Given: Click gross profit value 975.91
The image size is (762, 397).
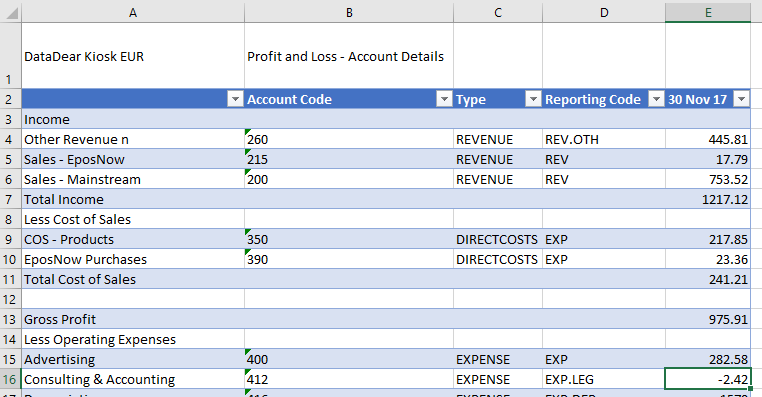Looking at the screenshot, I should 708,319.
